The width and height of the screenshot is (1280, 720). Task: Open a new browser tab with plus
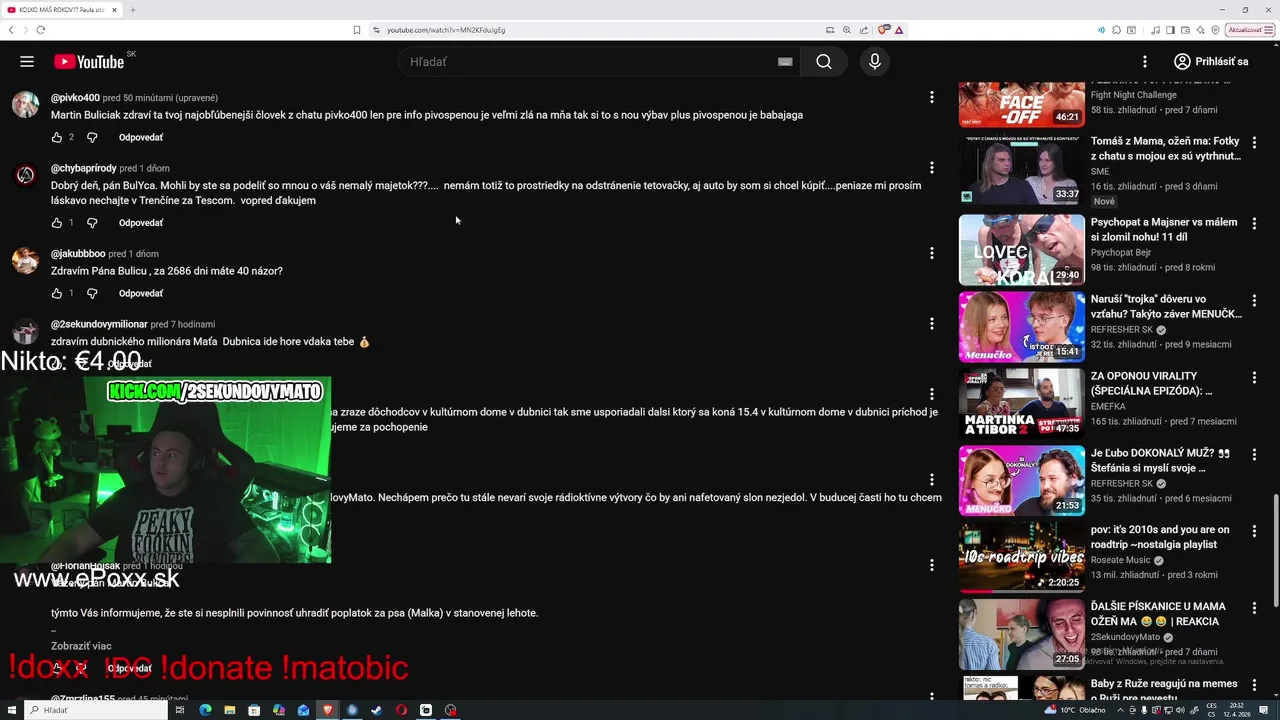coord(132,10)
